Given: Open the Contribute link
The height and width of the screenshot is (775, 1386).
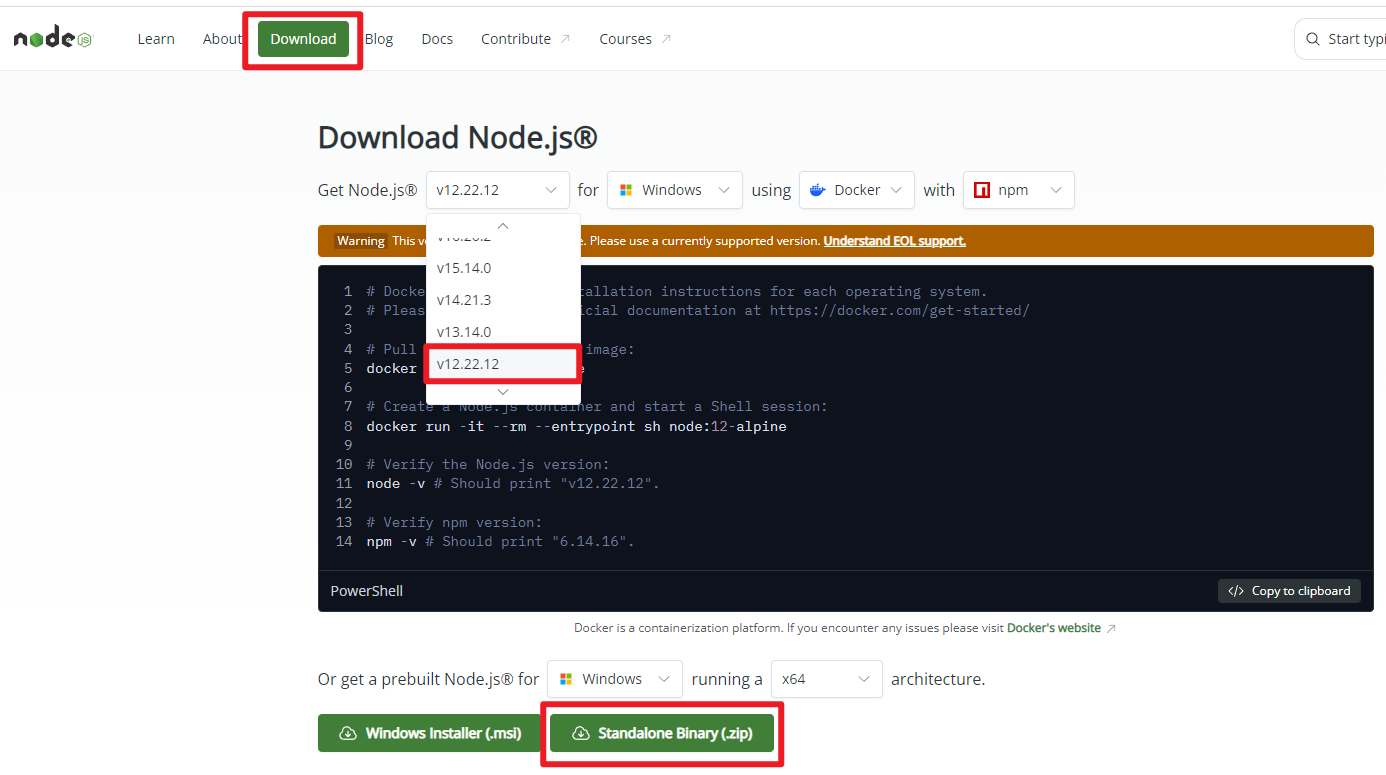Looking at the screenshot, I should (x=516, y=39).
